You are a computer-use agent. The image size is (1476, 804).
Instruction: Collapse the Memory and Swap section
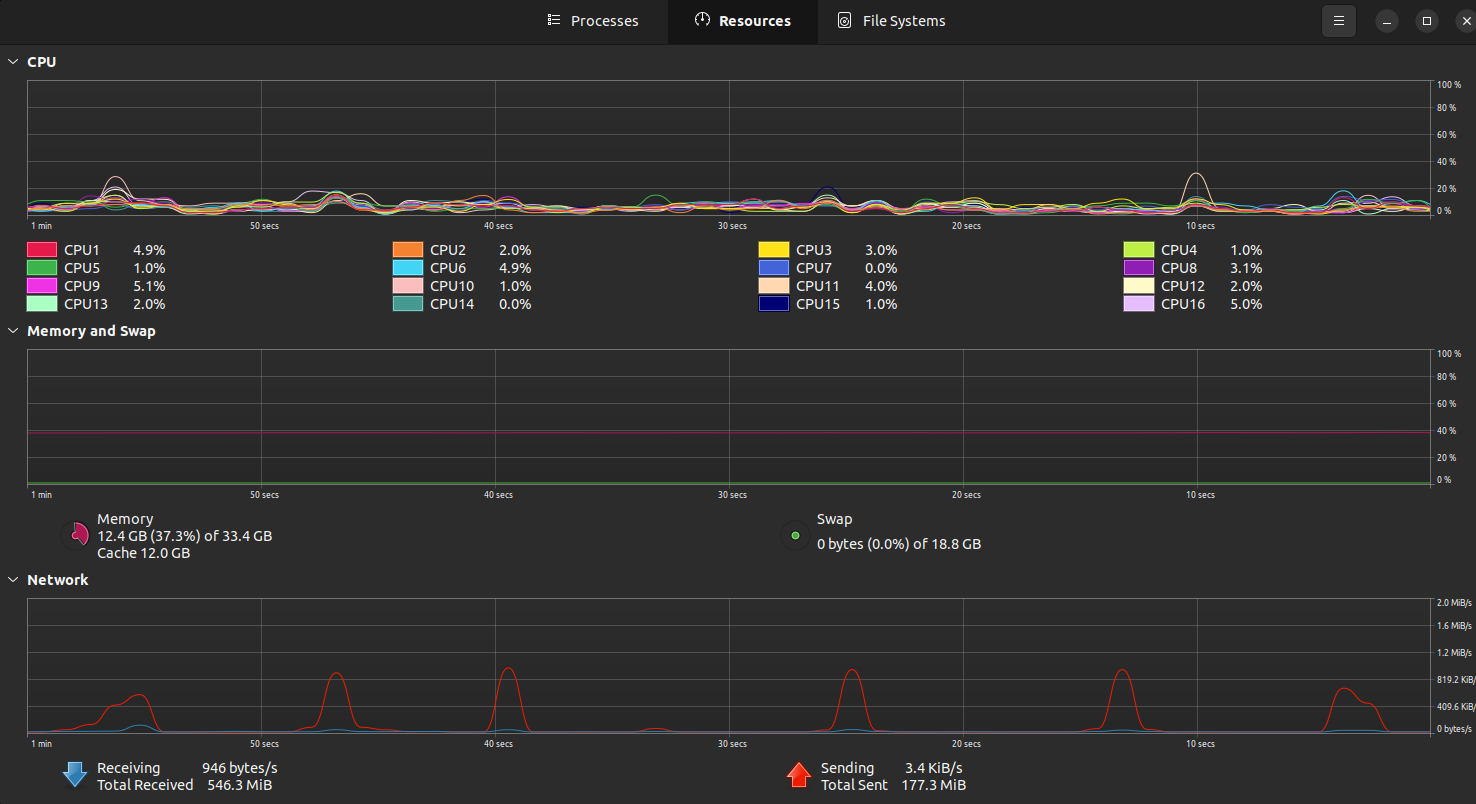pos(13,331)
